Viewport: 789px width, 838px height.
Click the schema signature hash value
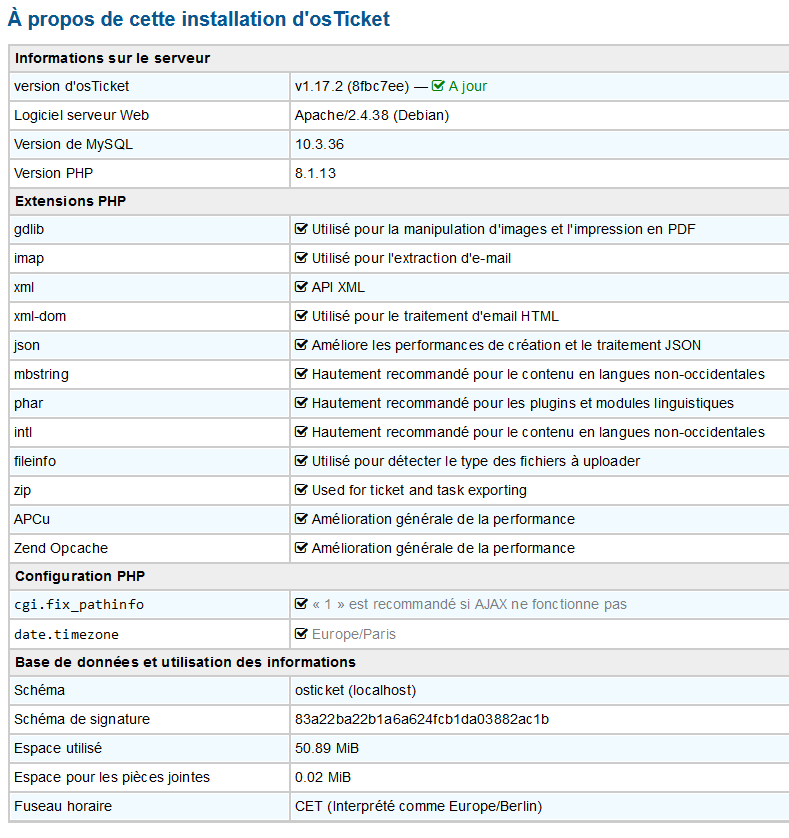point(422,719)
